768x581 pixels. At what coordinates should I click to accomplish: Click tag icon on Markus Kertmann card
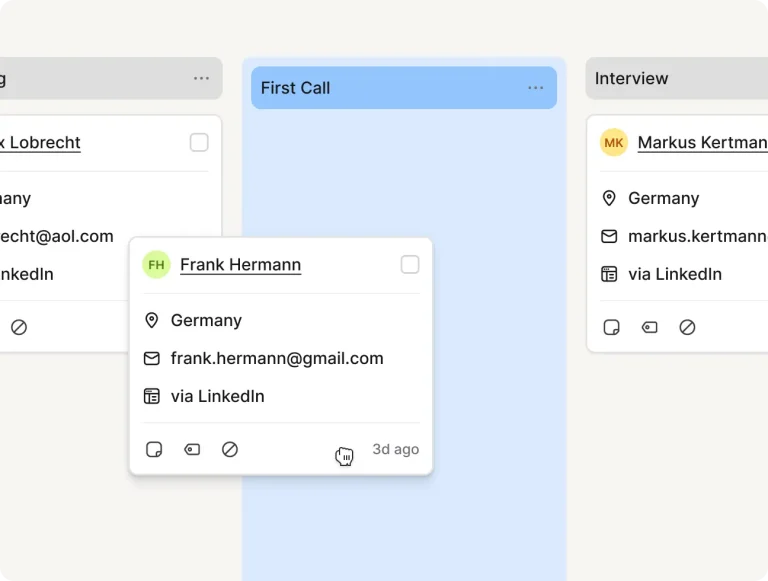point(650,327)
